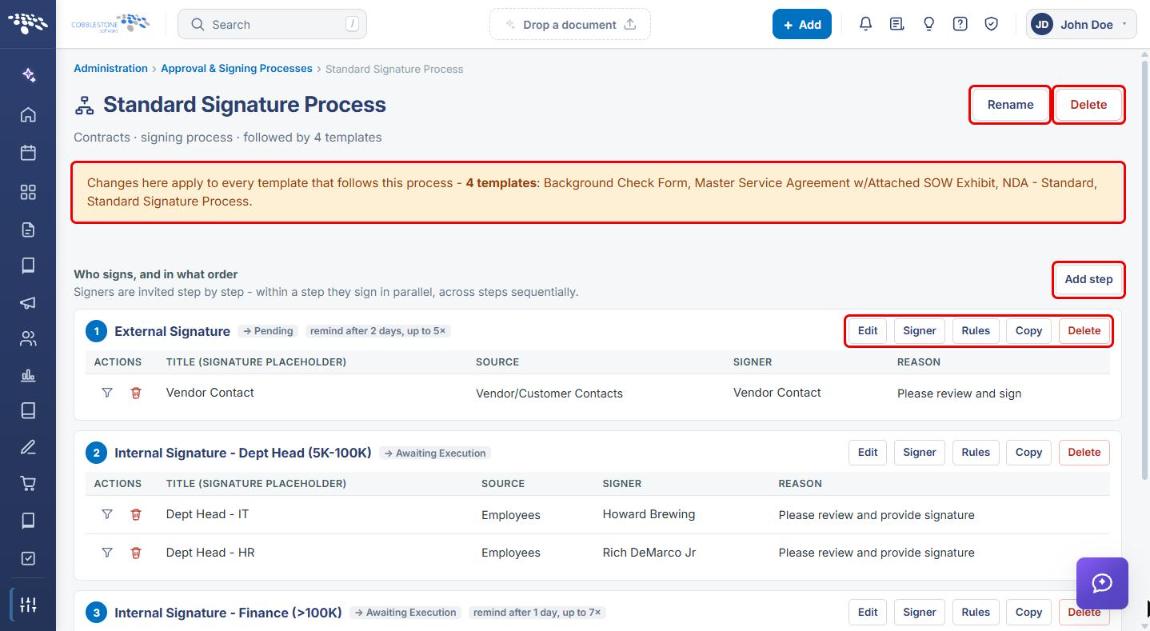Open the shopping cart icon in sidebar

[x=28, y=484]
